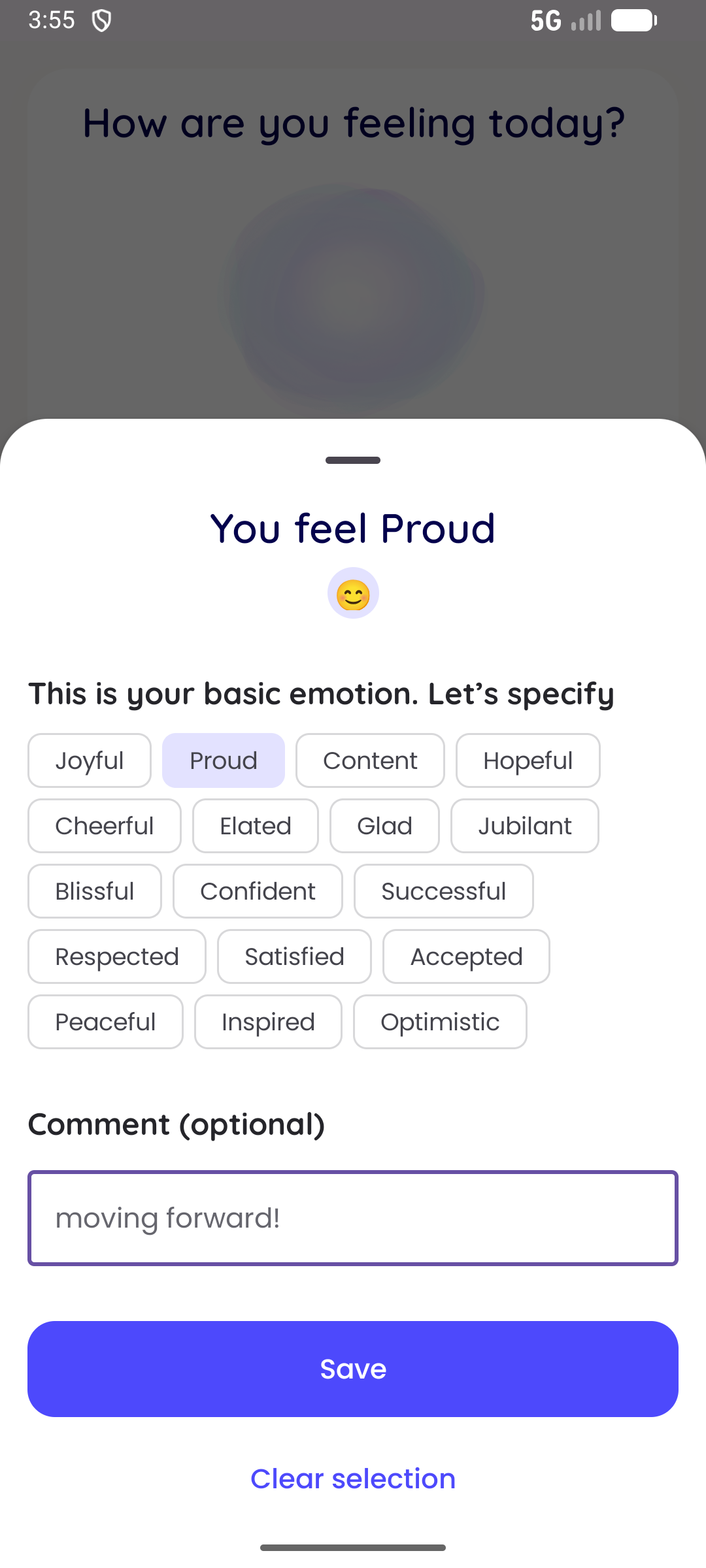Choose the Optimistic emotion chip
706x1568 pixels.
point(440,1022)
